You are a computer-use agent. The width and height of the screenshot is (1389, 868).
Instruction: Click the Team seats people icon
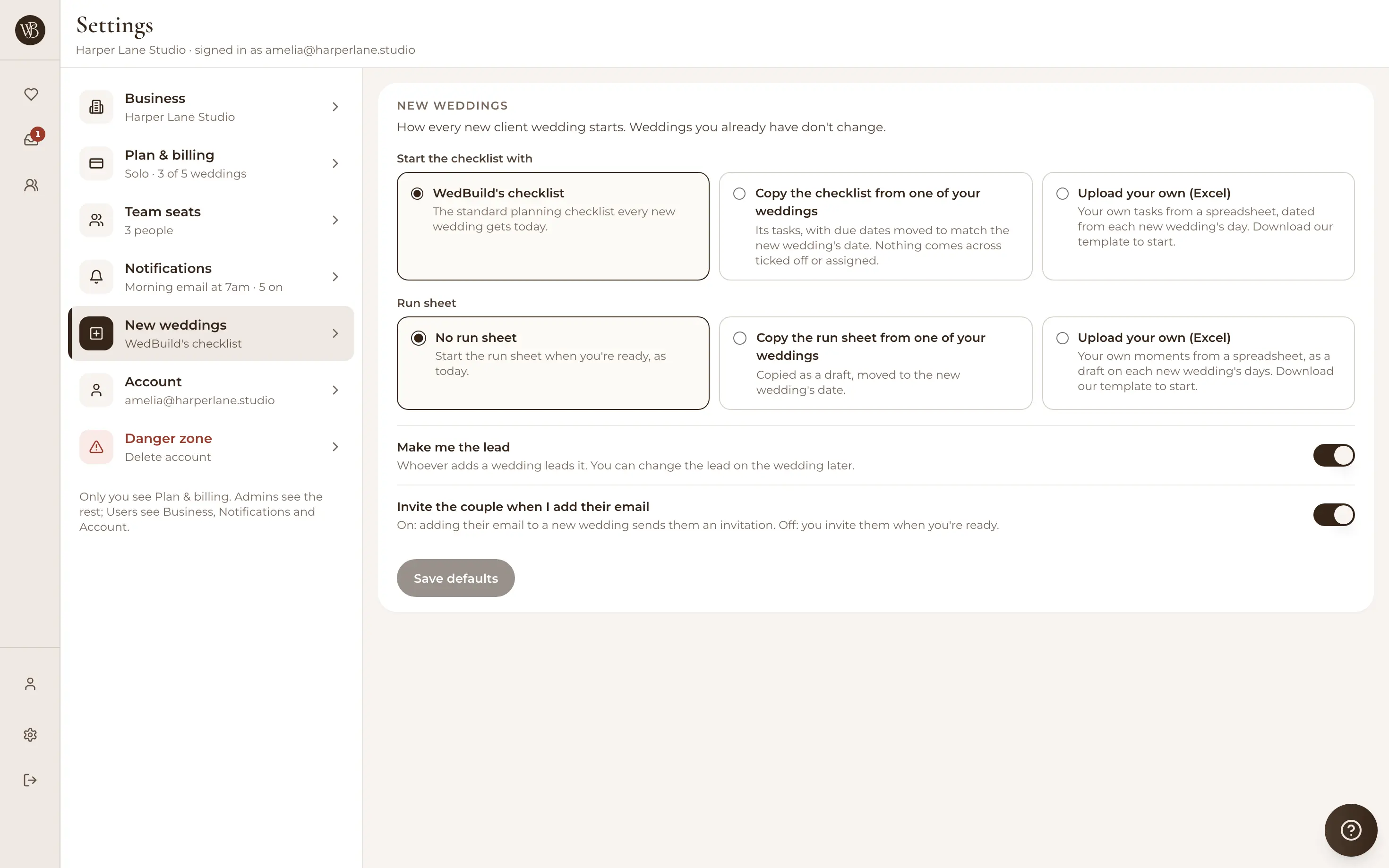[x=96, y=220]
